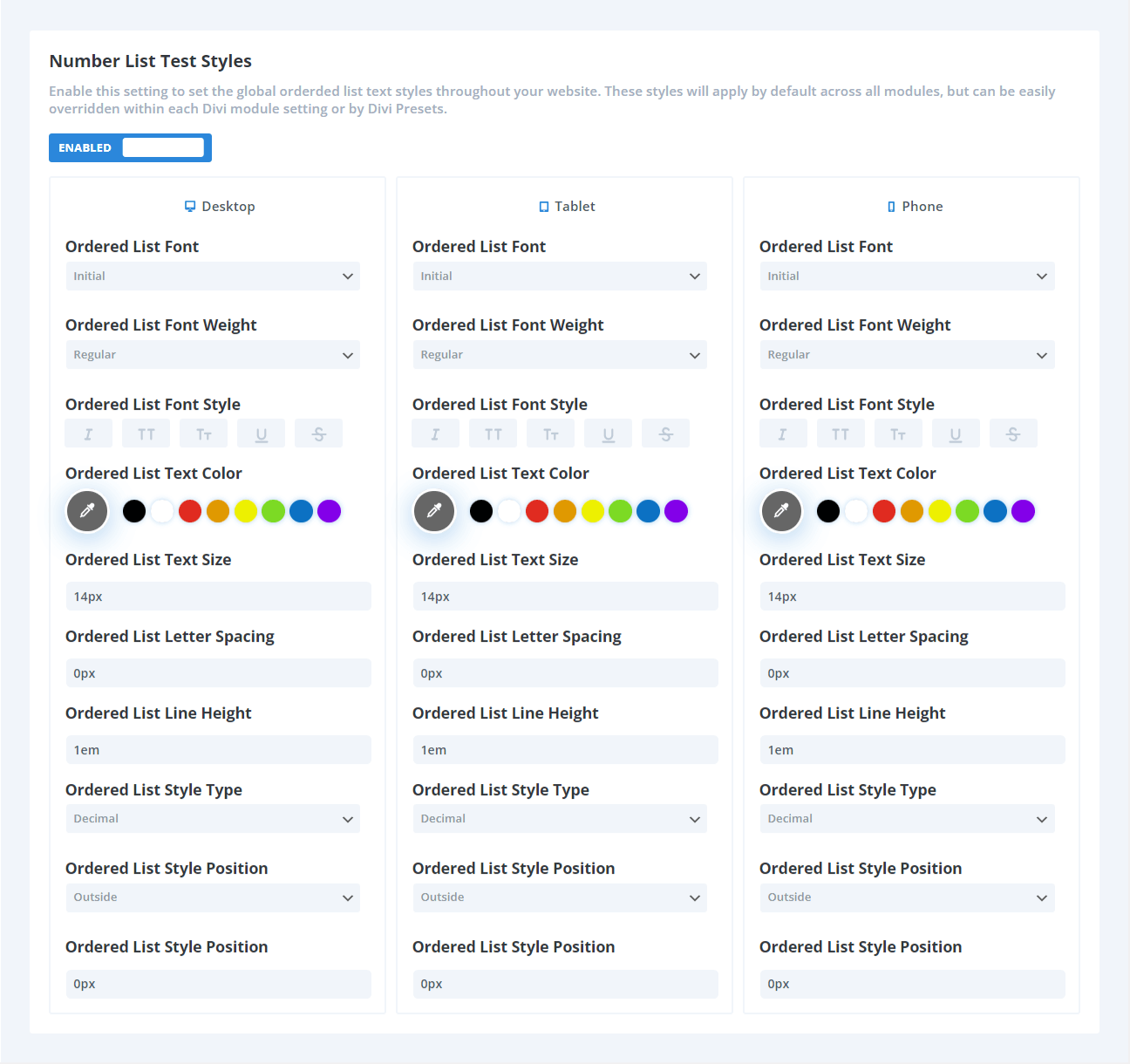Open Tablet Style Position Outside dropdown

(x=560, y=897)
